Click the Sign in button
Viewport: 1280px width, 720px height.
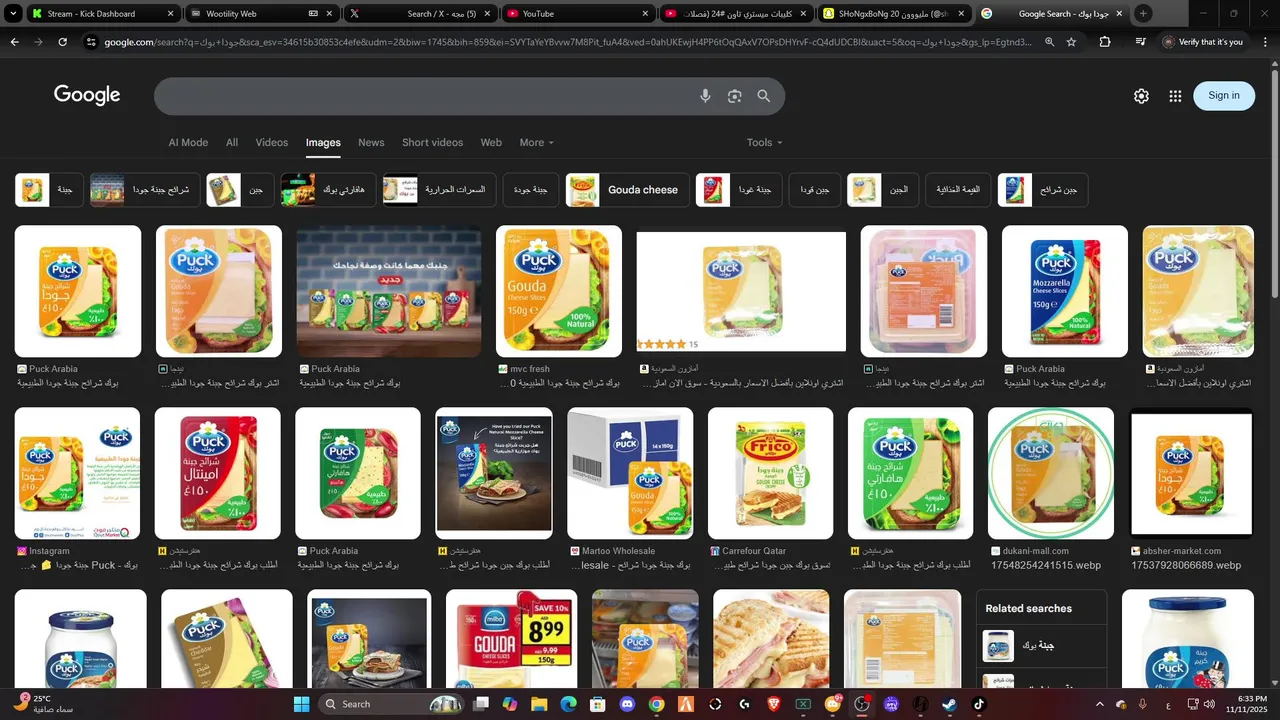click(x=1224, y=96)
